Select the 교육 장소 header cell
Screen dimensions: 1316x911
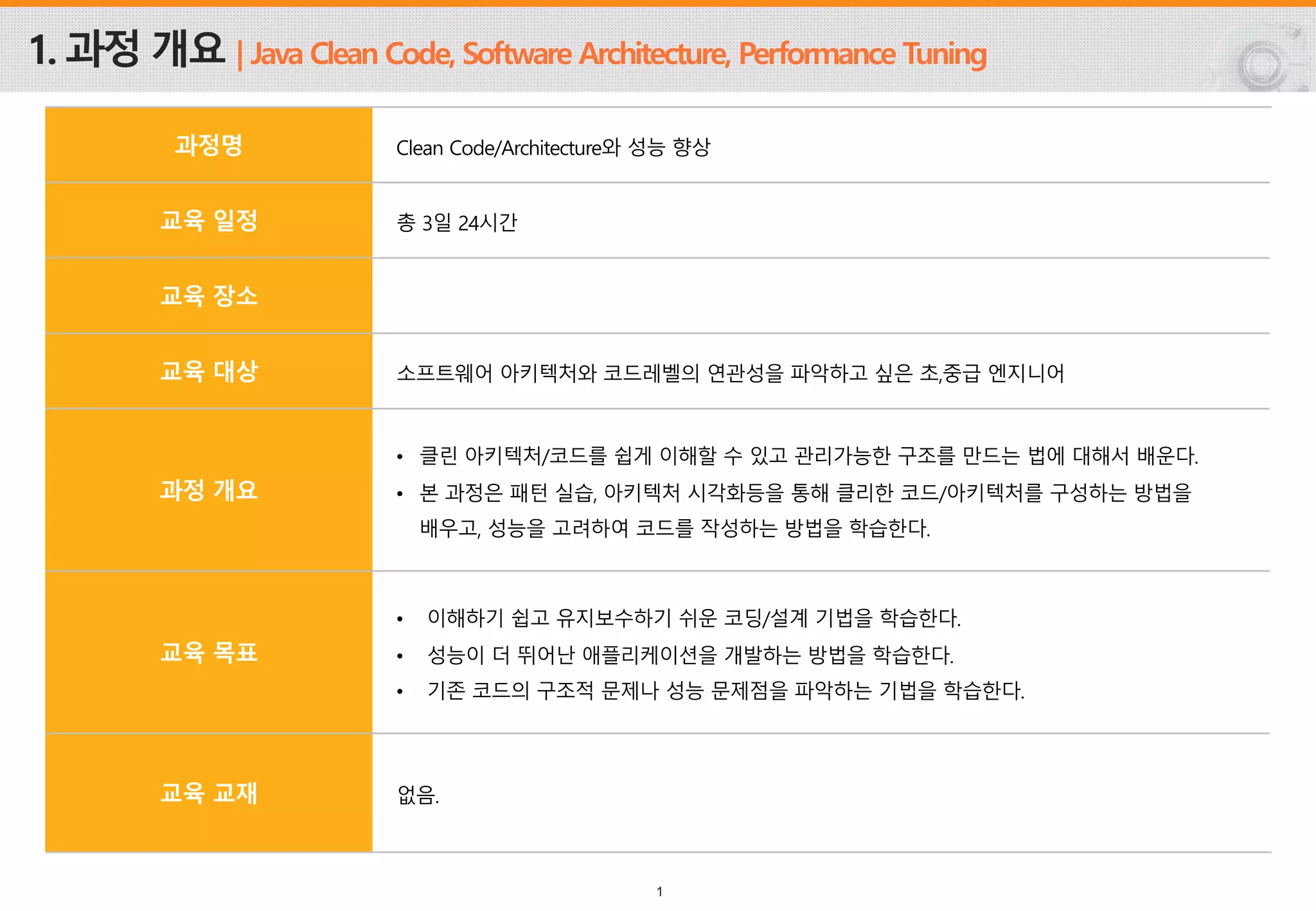[209, 296]
